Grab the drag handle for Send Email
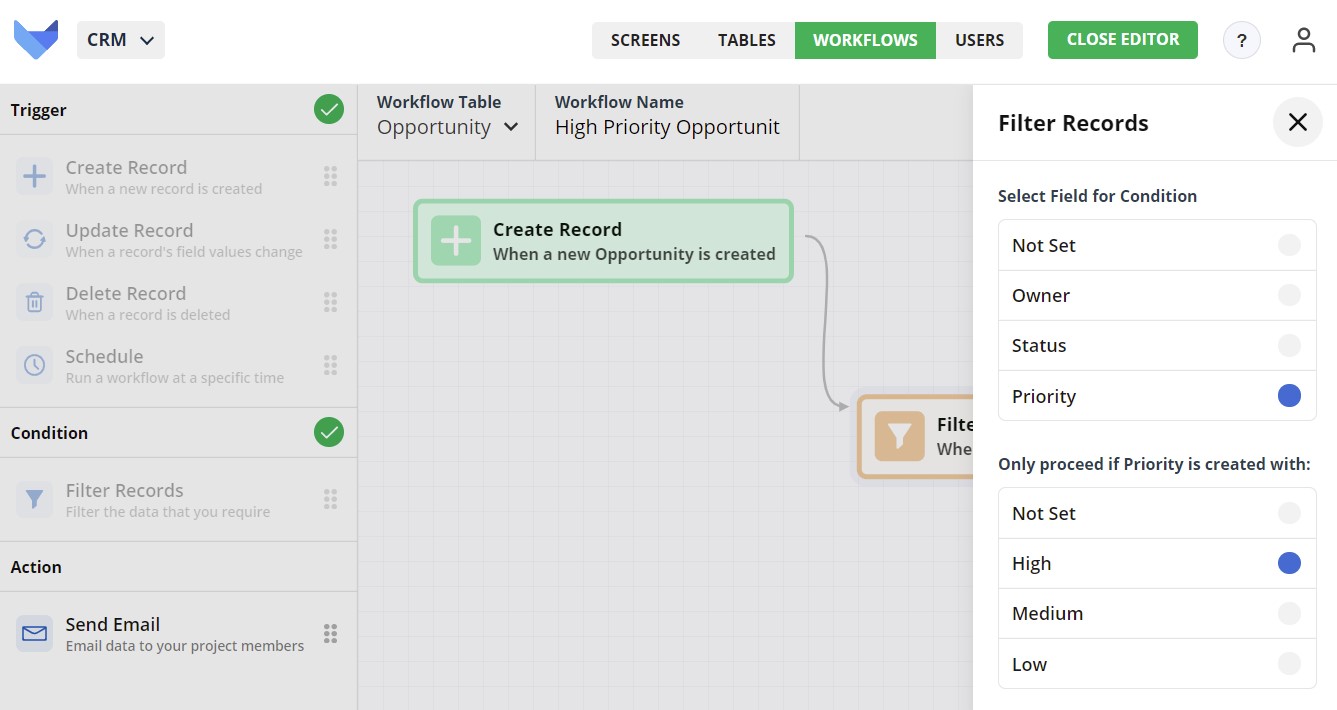 click(x=330, y=633)
